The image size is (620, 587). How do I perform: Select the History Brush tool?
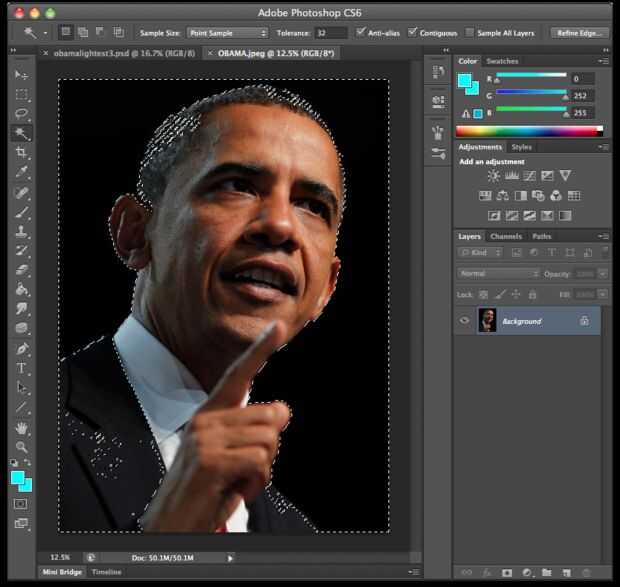(x=21, y=251)
